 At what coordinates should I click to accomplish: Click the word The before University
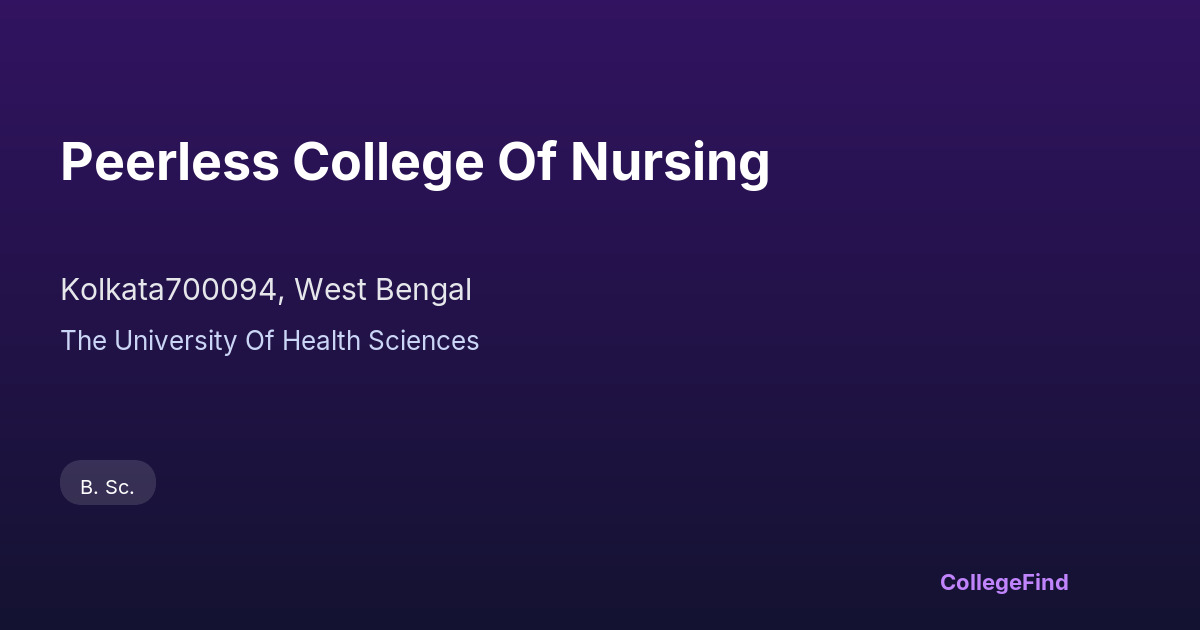[84, 341]
